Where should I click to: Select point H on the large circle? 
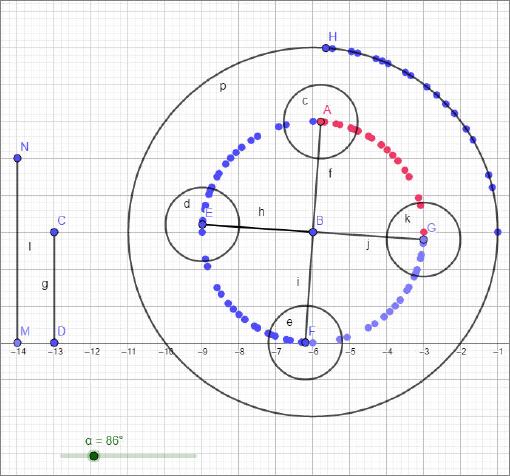pos(326,48)
